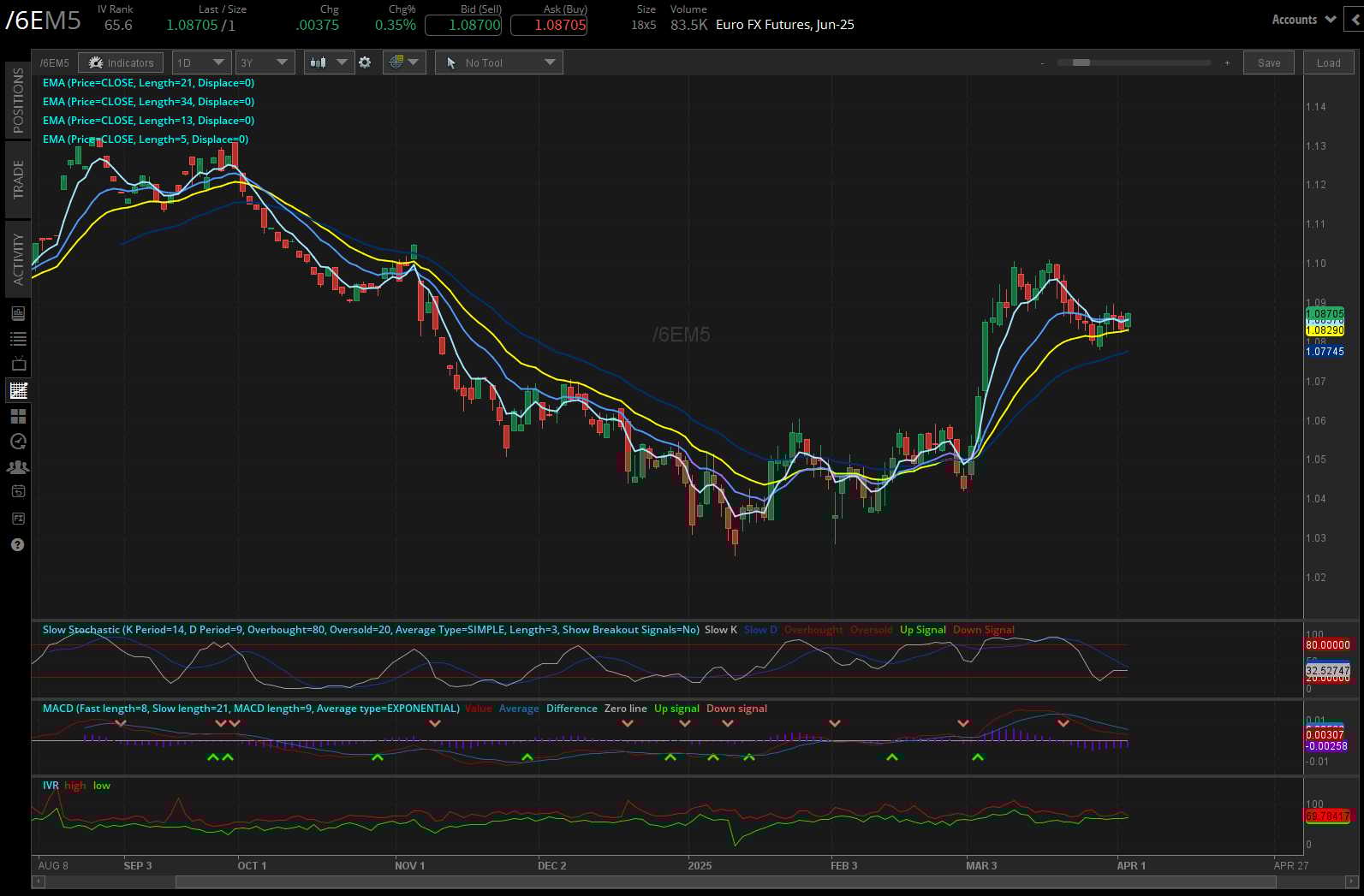Image resolution: width=1364 pixels, height=896 pixels.
Task: Click the red 80.00000 overbought level label
Action: 1328,645
